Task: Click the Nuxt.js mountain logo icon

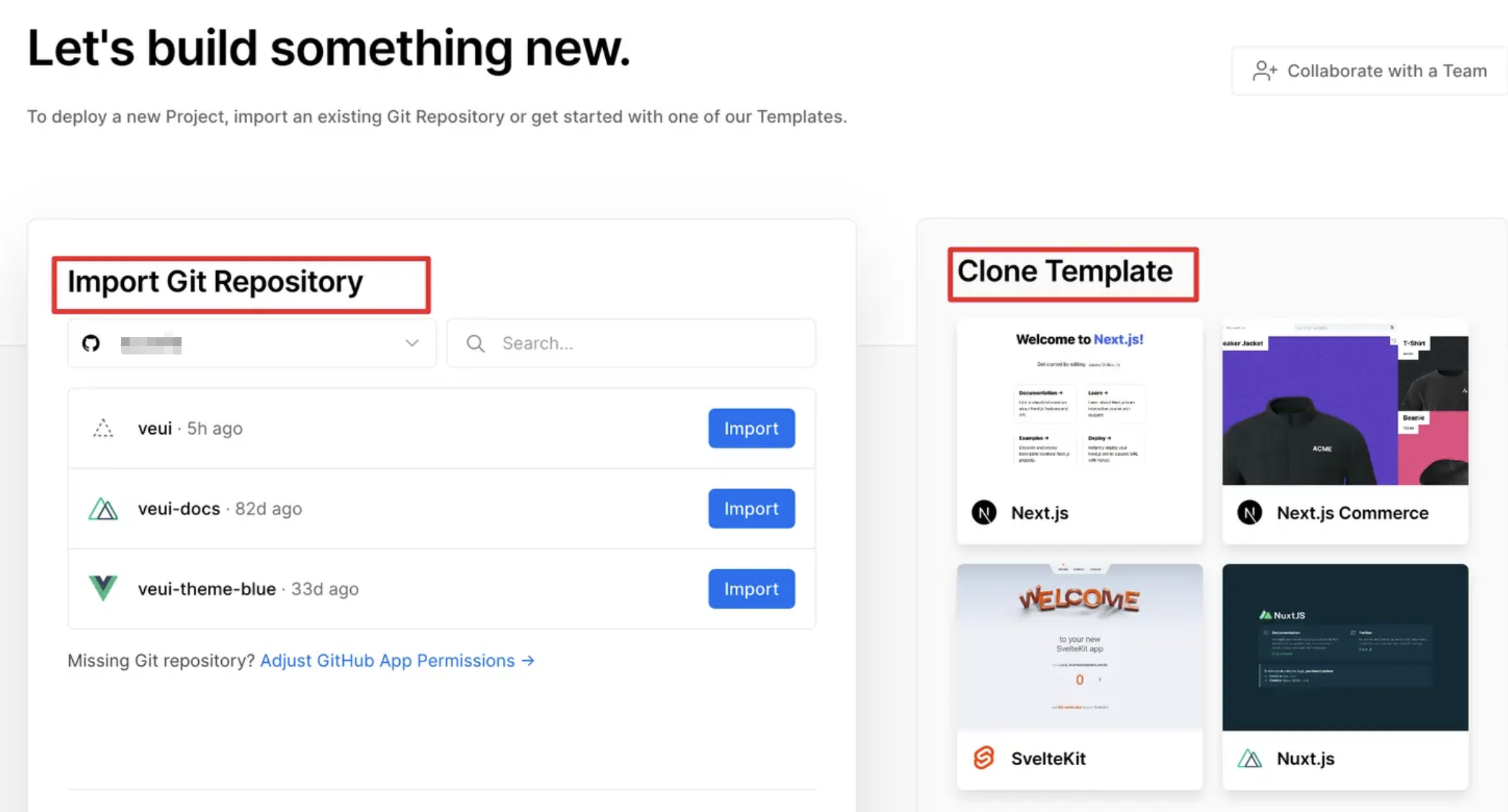Action: [x=1250, y=759]
